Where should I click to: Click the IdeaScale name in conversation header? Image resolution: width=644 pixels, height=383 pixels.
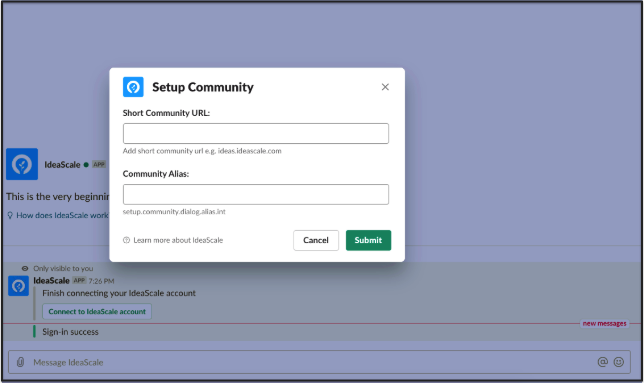tap(62, 165)
